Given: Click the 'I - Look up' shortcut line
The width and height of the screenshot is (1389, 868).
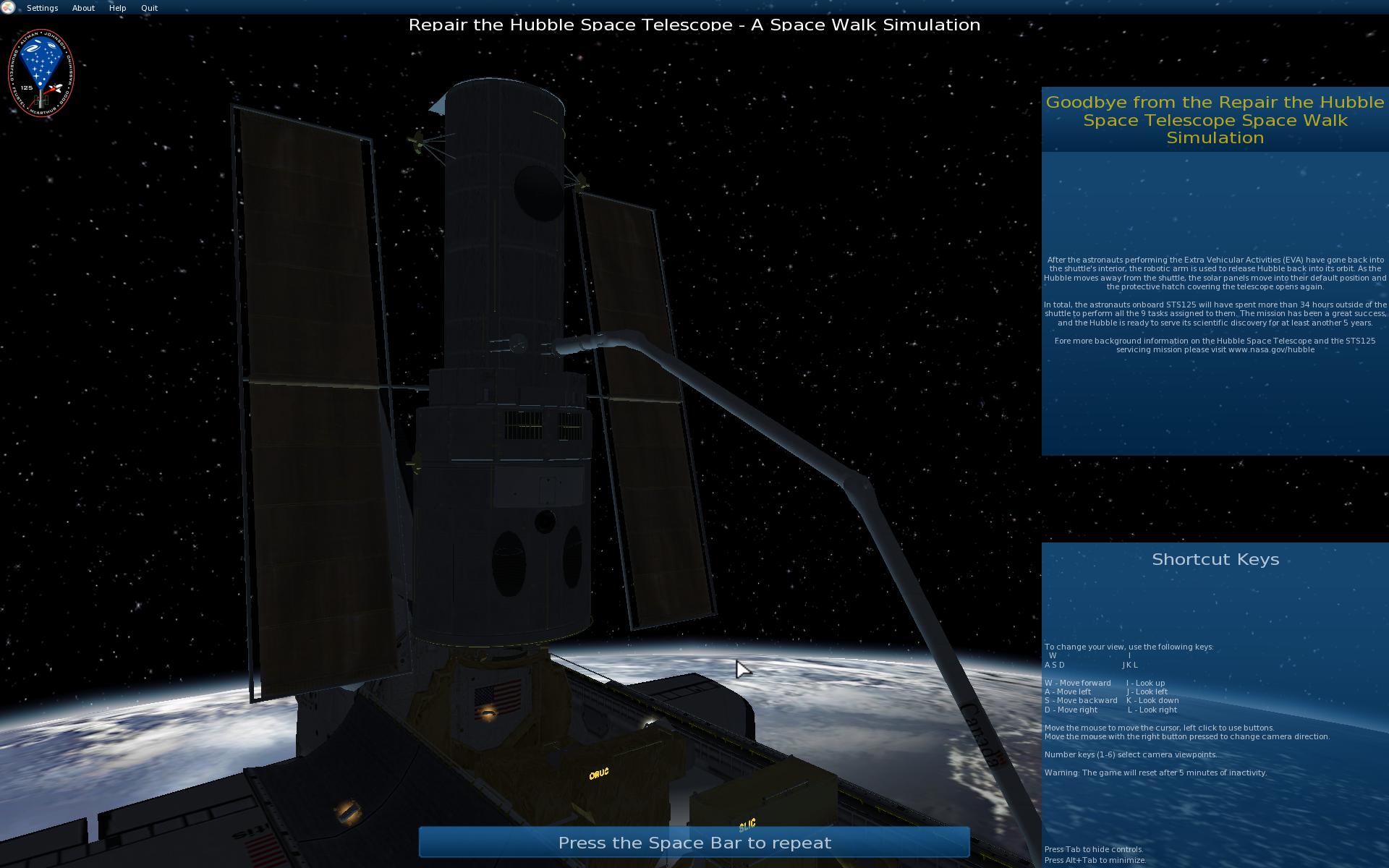Looking at the screenshot, I should [x=1145, y=683].
